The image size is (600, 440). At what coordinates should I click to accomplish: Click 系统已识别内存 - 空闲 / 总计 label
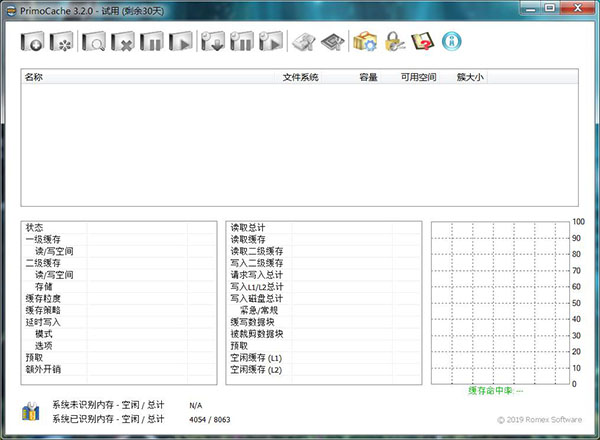pyautogui.click(x=108, y=419)
